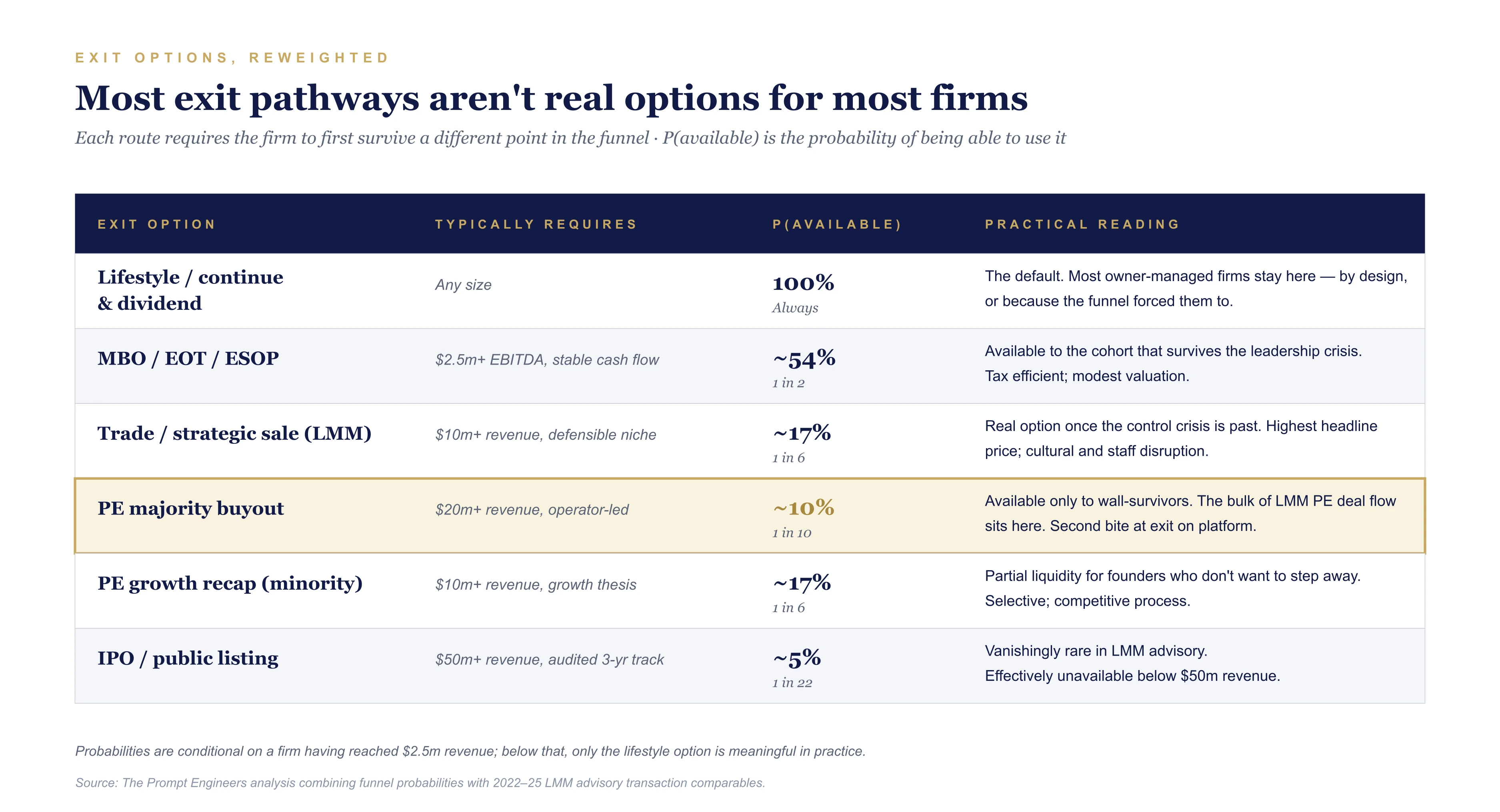Screen dimensions: 1500x812
Task: Select the IPO / public listing row title
Action: tap(188, 658)
